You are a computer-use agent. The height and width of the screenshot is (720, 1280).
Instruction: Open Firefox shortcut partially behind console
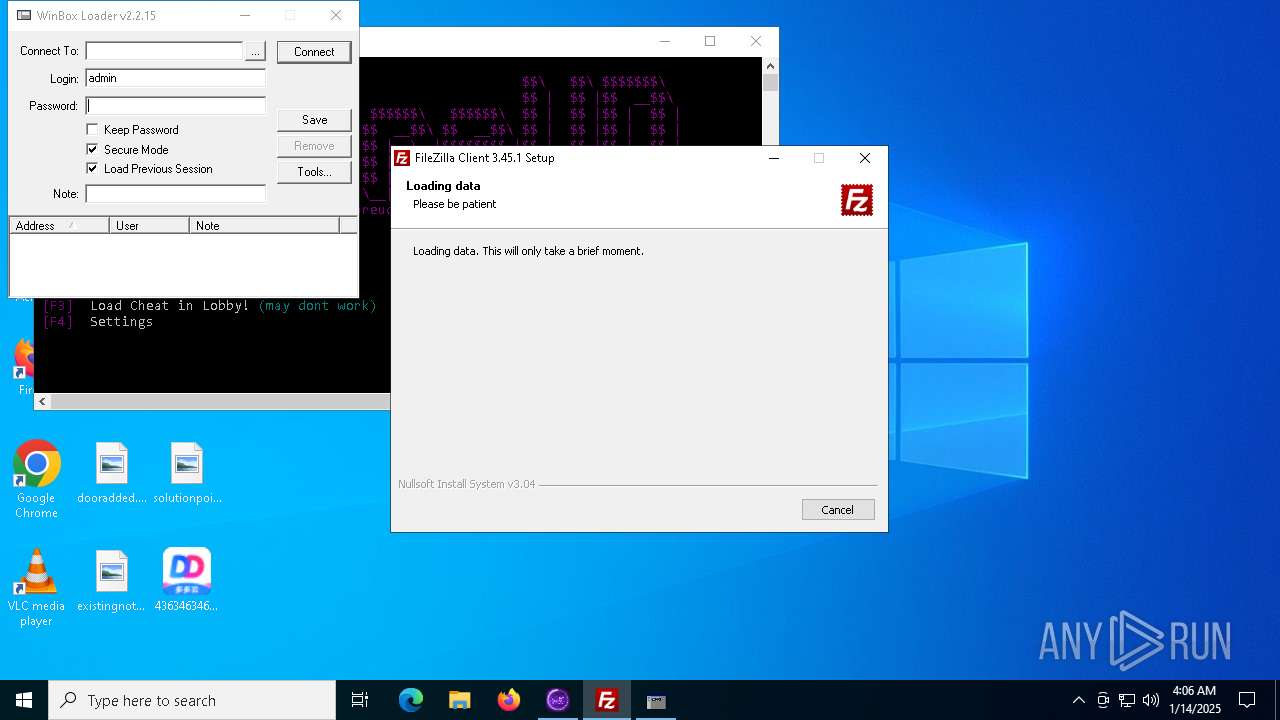tap(24, 366)
